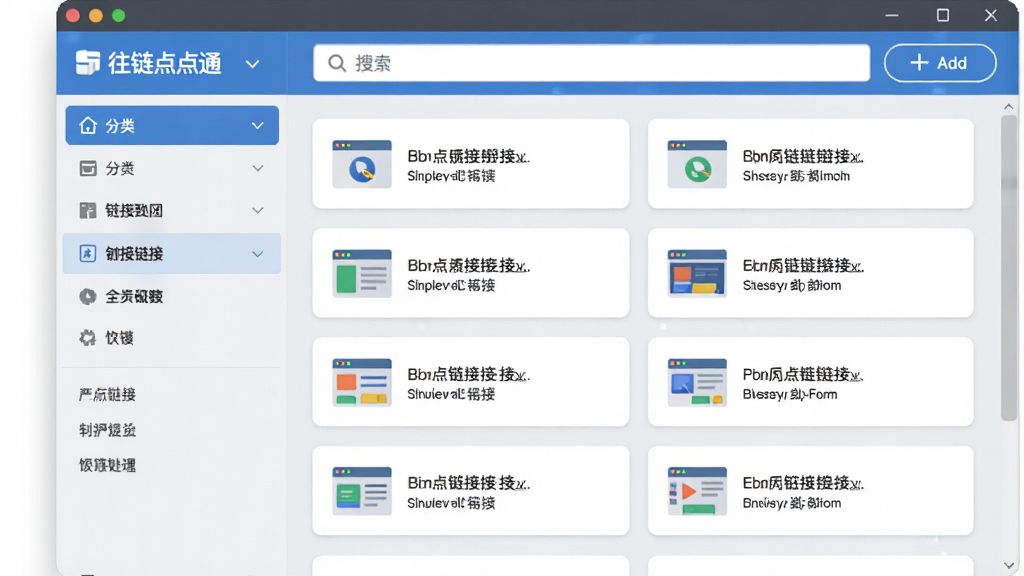Screen dimensions: 1024x576
Task: Click the vertical scrollbar thumb
Action: [1009, 268]
